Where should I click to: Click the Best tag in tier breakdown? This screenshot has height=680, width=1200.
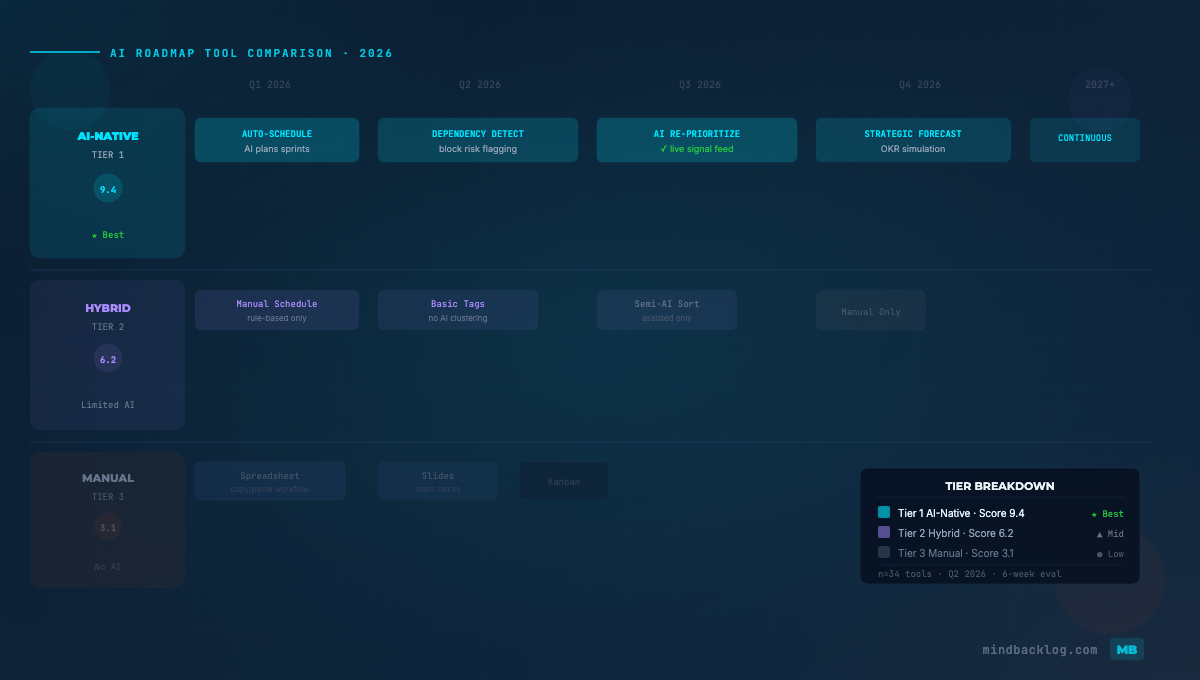(1107, 514)
